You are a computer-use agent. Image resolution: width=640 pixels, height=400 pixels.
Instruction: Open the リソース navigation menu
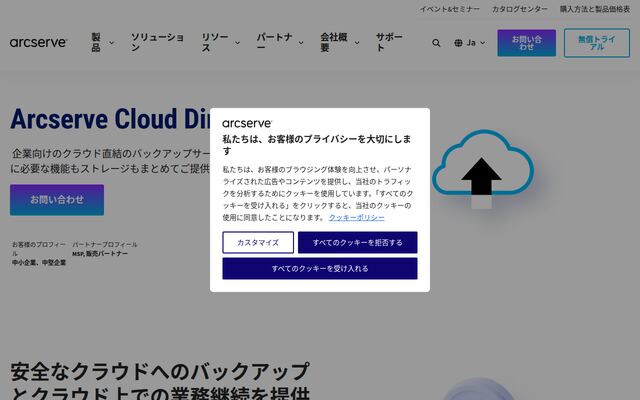(x=215, y=42)
